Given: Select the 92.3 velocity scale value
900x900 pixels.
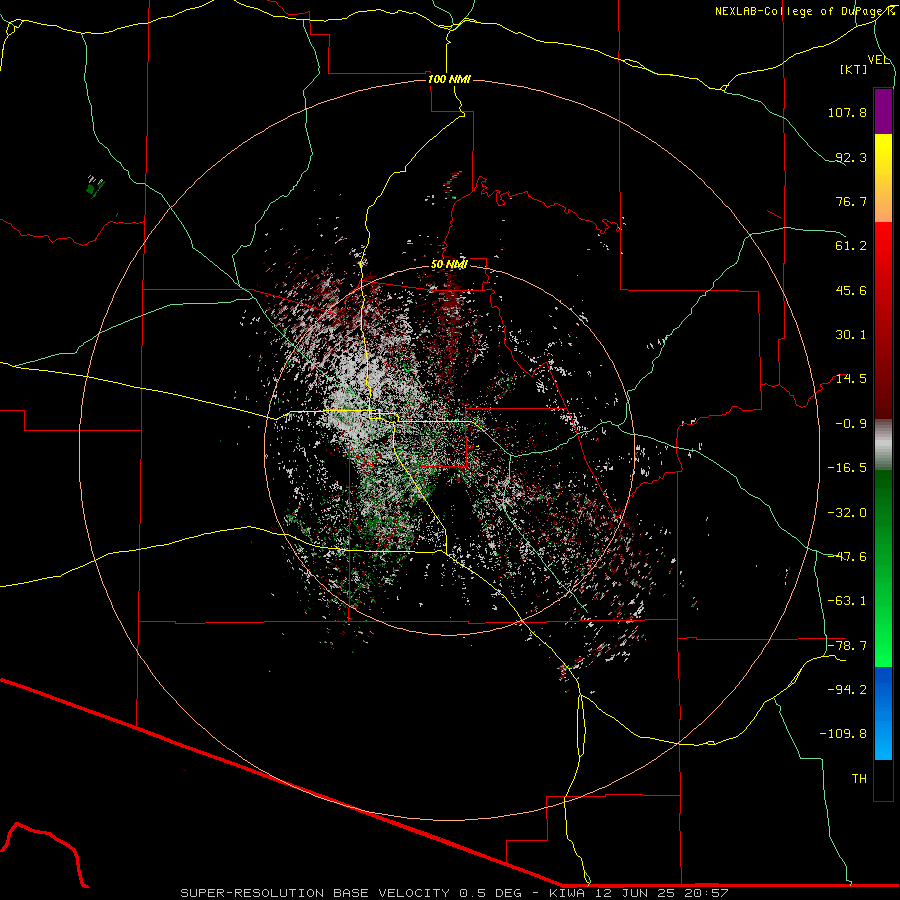Looking at the screenshot, I should point(851,157).
